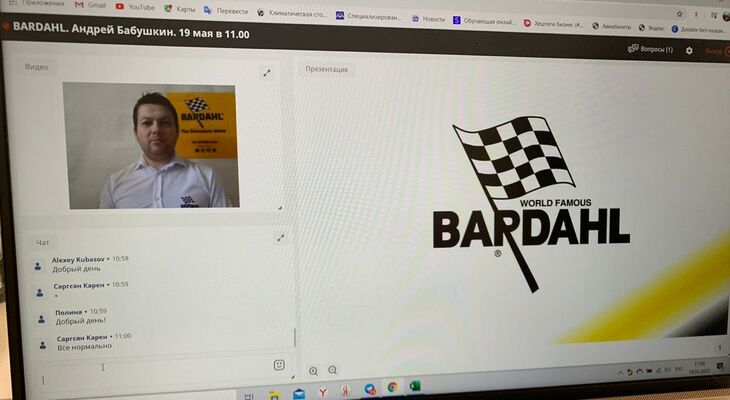730x400 pixels.
Task: Show hidden system tray icons
Action: [x=620, y=373]
